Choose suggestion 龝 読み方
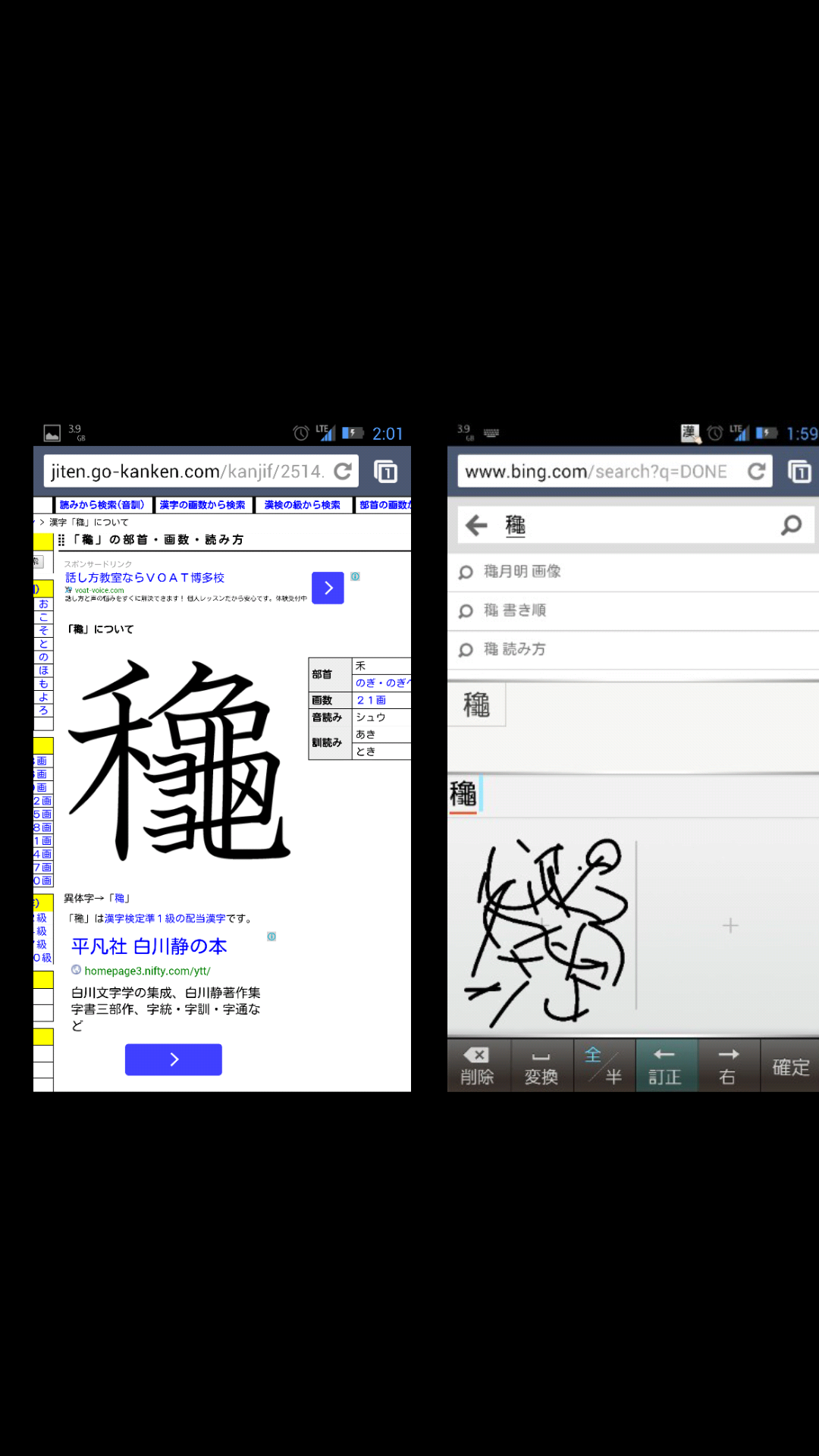The height and width of the screenshot is (1456, 819). pyautogui.click(x=633, y=650)
